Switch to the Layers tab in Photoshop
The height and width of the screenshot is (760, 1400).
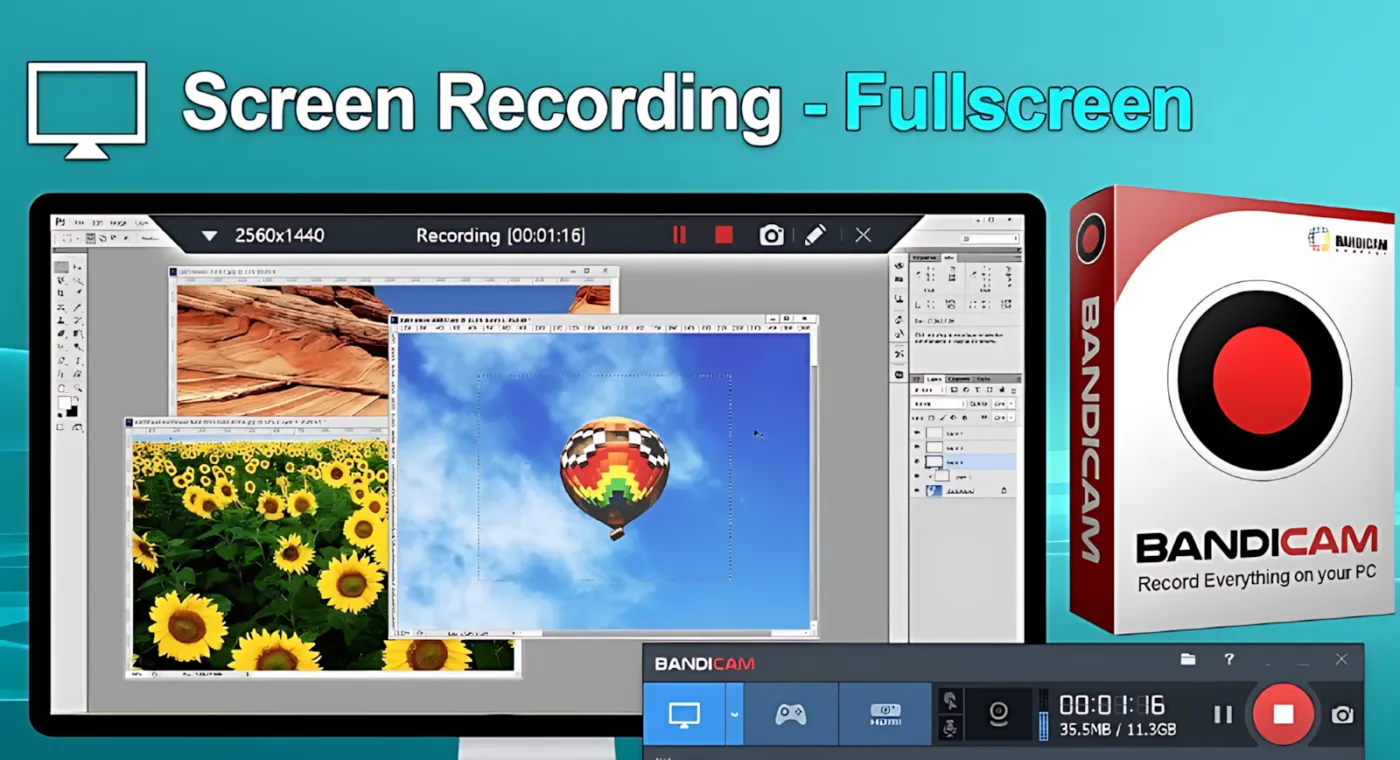click(x=934, y=379)
